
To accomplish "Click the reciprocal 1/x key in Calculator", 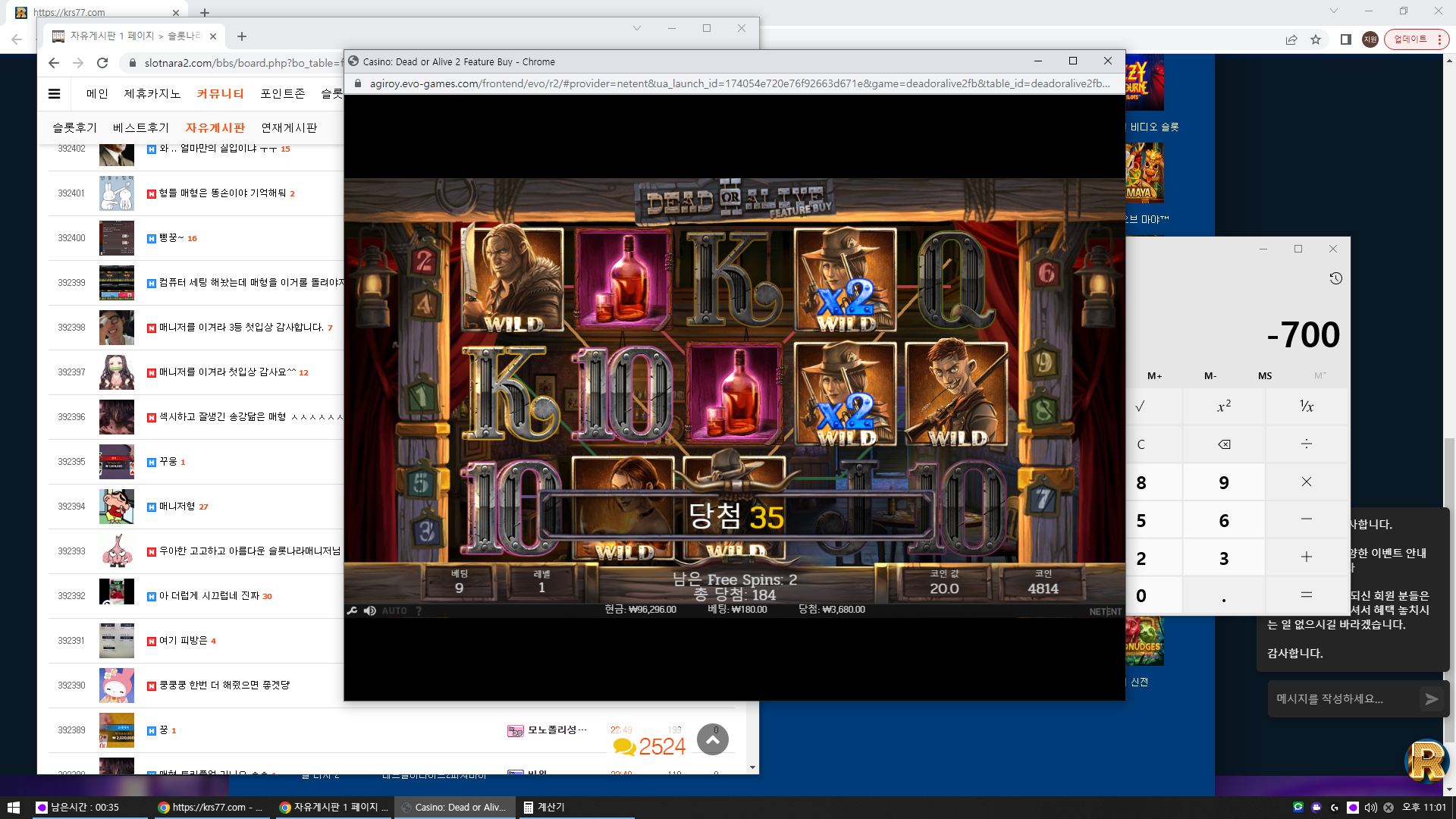I will (x=1307, y=406).
